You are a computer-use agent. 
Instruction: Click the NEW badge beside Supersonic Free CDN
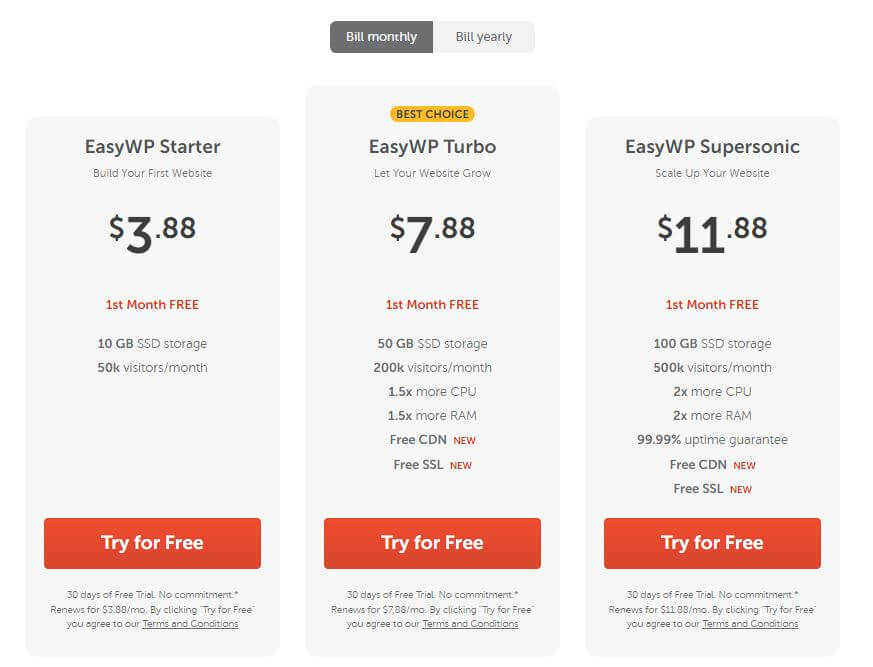point(745,466)
